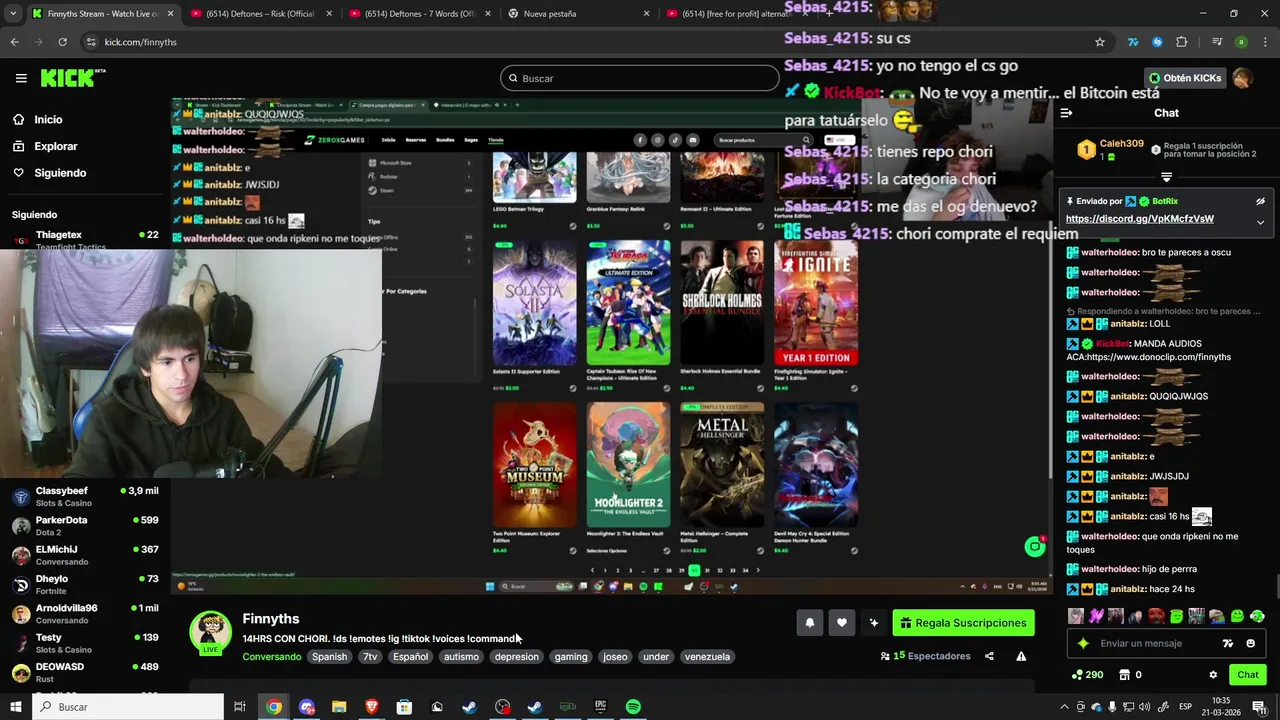Share the stream via share icon
The width and height of the screenshot is (1280, 720).
click(989, 656)
